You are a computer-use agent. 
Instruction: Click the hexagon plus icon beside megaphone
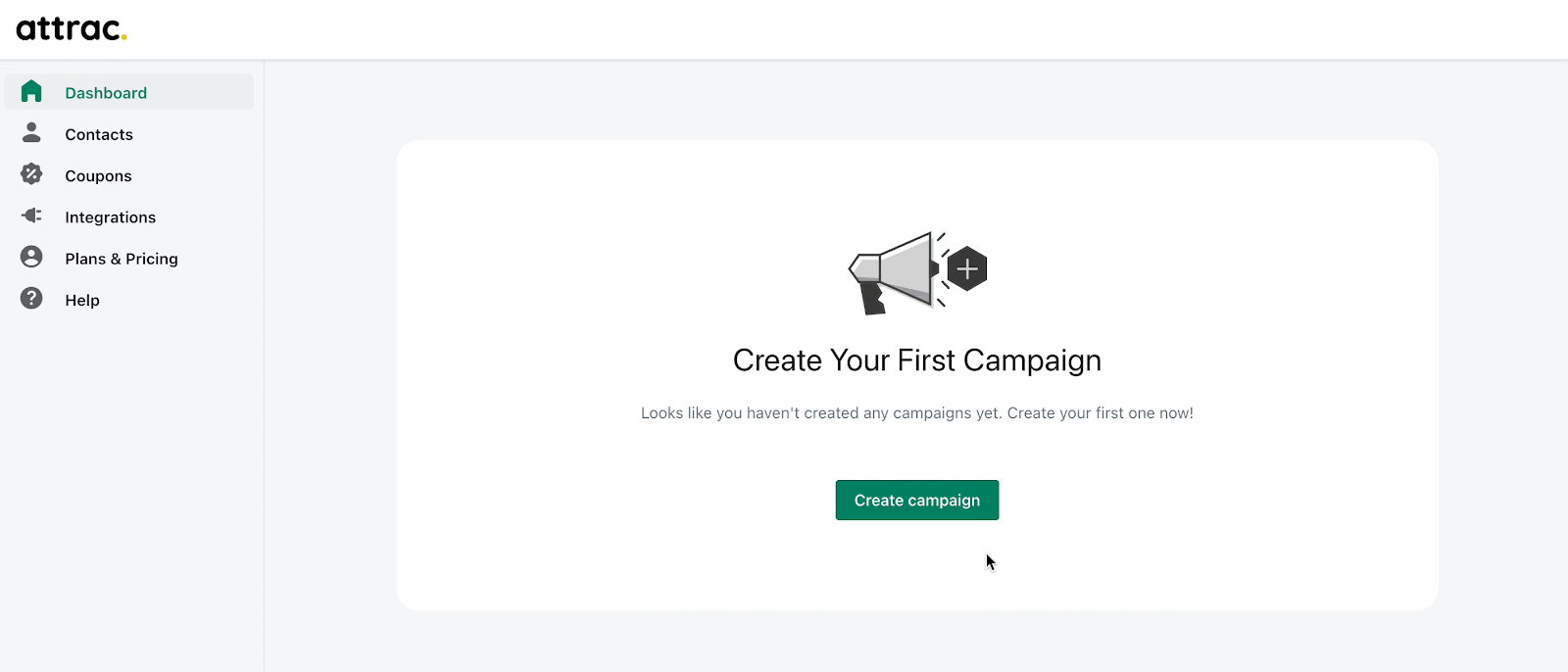tap(967, 269)
